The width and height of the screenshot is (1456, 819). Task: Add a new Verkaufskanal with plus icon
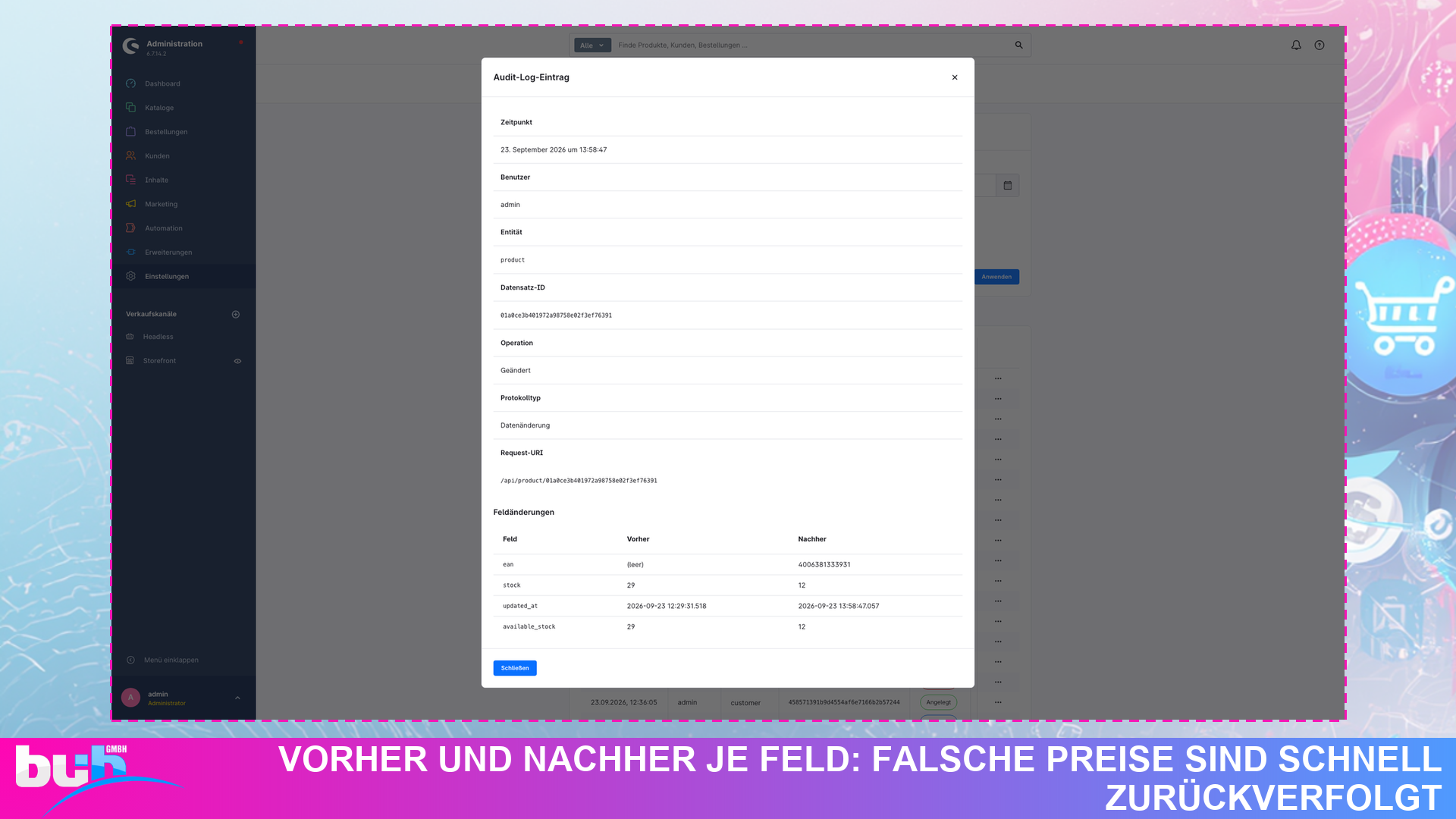pyautogui.click(x=236, y=314)
